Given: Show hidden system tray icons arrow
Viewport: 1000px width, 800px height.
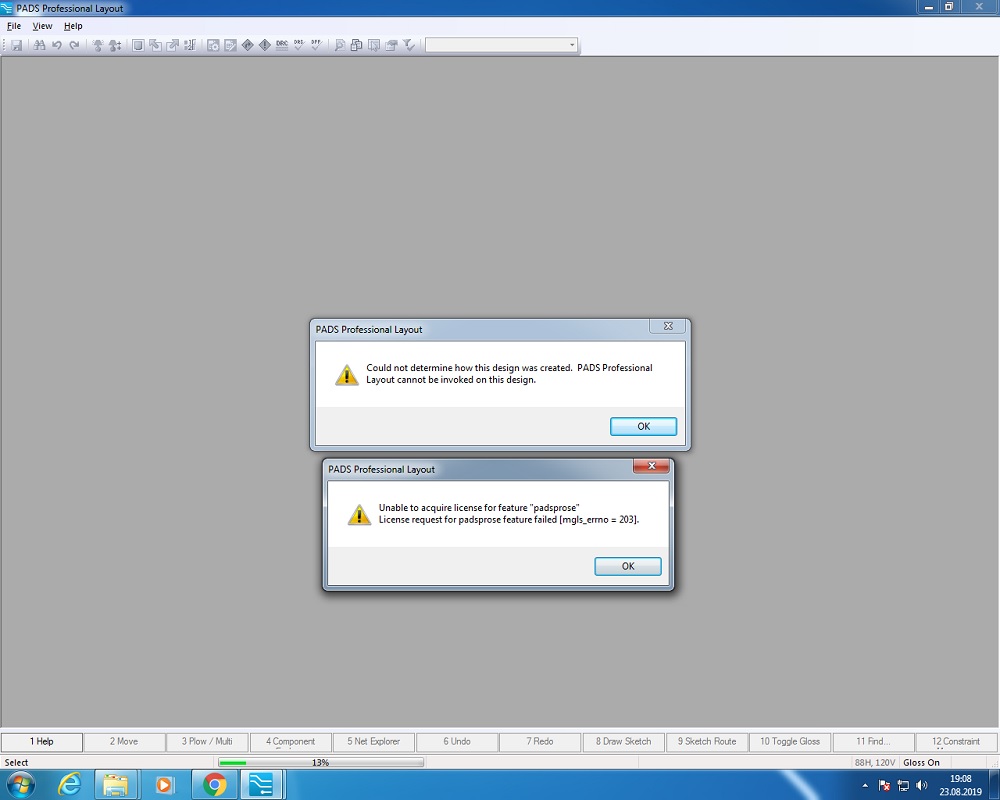Looking at the screenshot, I should point(865,785).
